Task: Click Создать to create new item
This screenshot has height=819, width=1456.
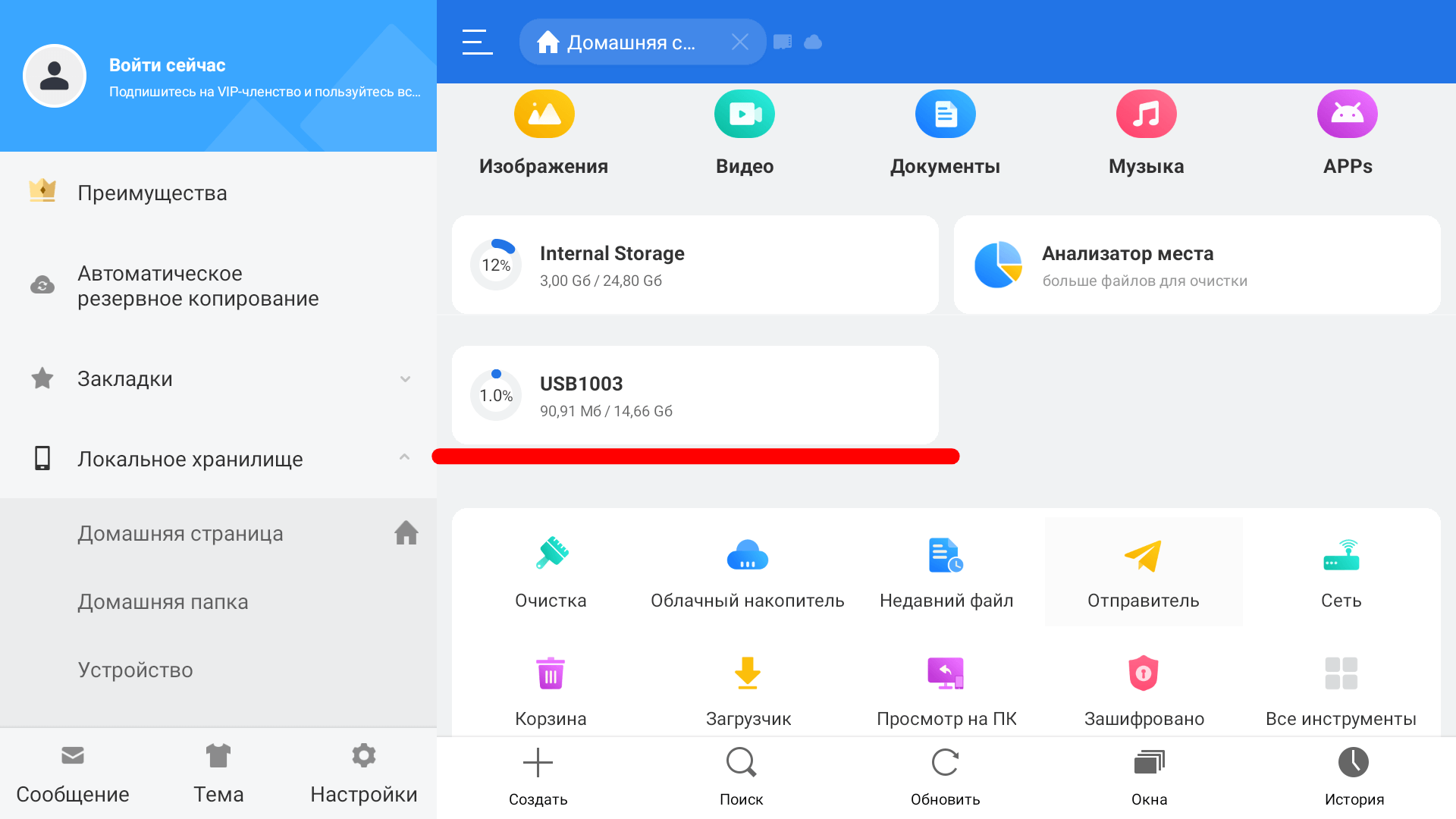Action: pos(538,777)
